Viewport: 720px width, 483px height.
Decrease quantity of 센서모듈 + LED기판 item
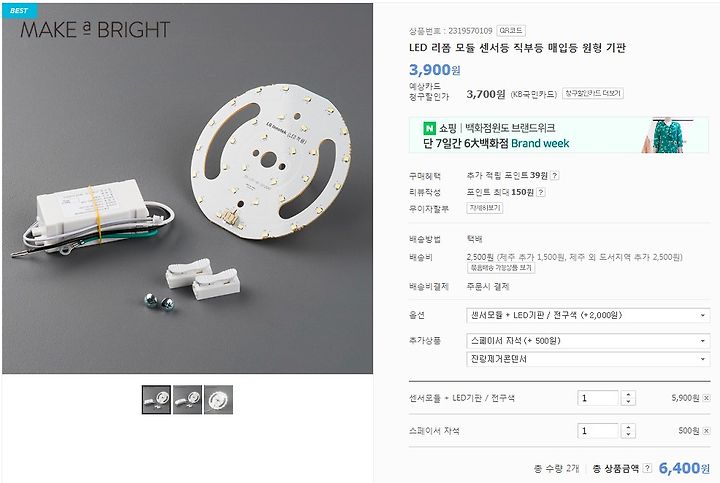point(628,402)
